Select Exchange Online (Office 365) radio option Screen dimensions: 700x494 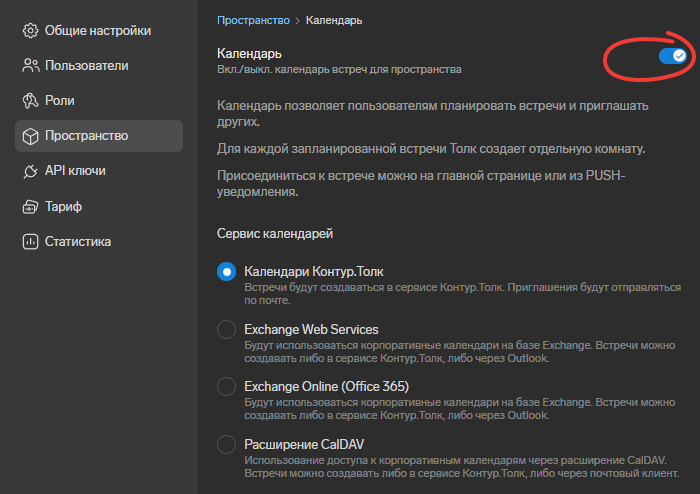[x=226, y=386]
